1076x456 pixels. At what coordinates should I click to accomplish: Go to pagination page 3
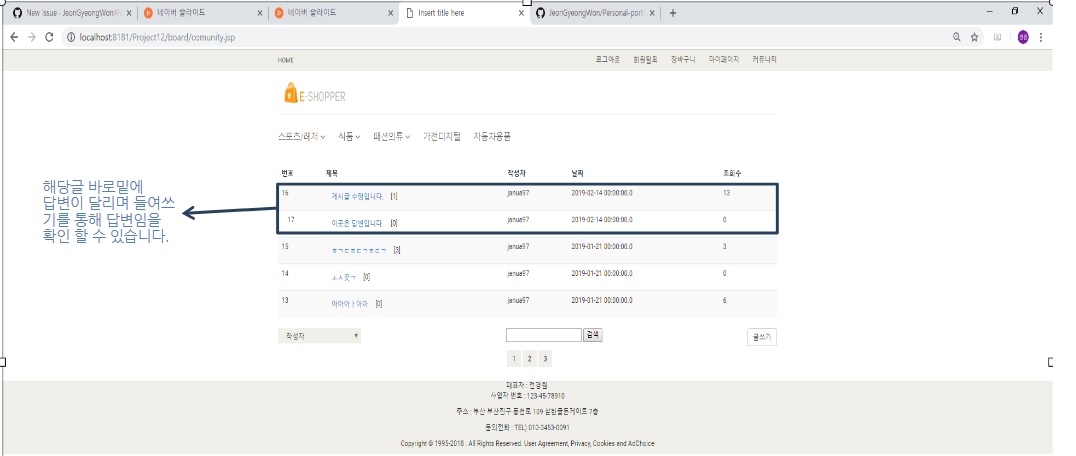(545, 359)
